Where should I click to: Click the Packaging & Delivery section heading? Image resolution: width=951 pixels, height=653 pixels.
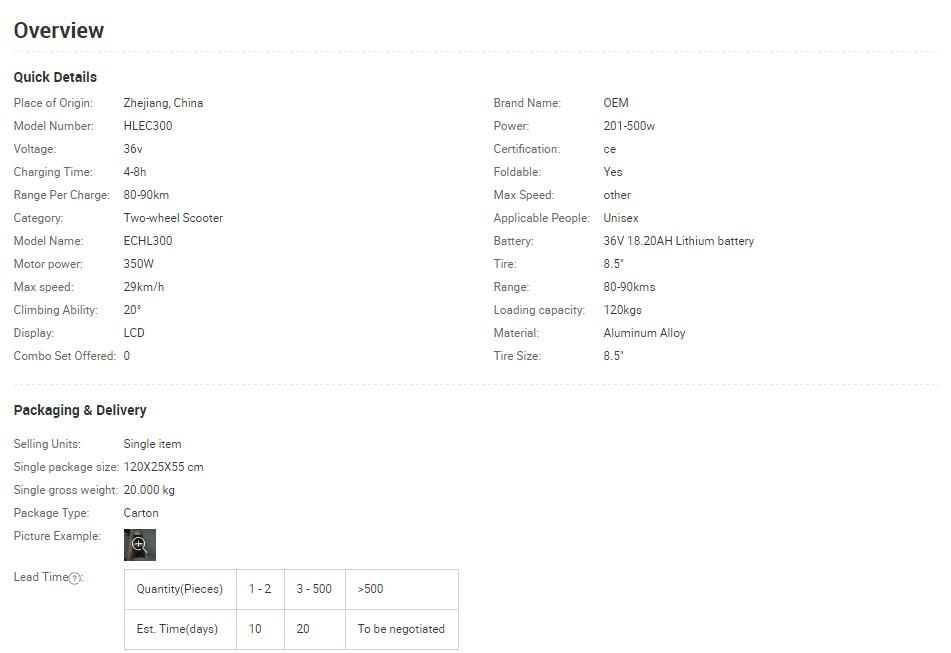click(x=80, y=410)
